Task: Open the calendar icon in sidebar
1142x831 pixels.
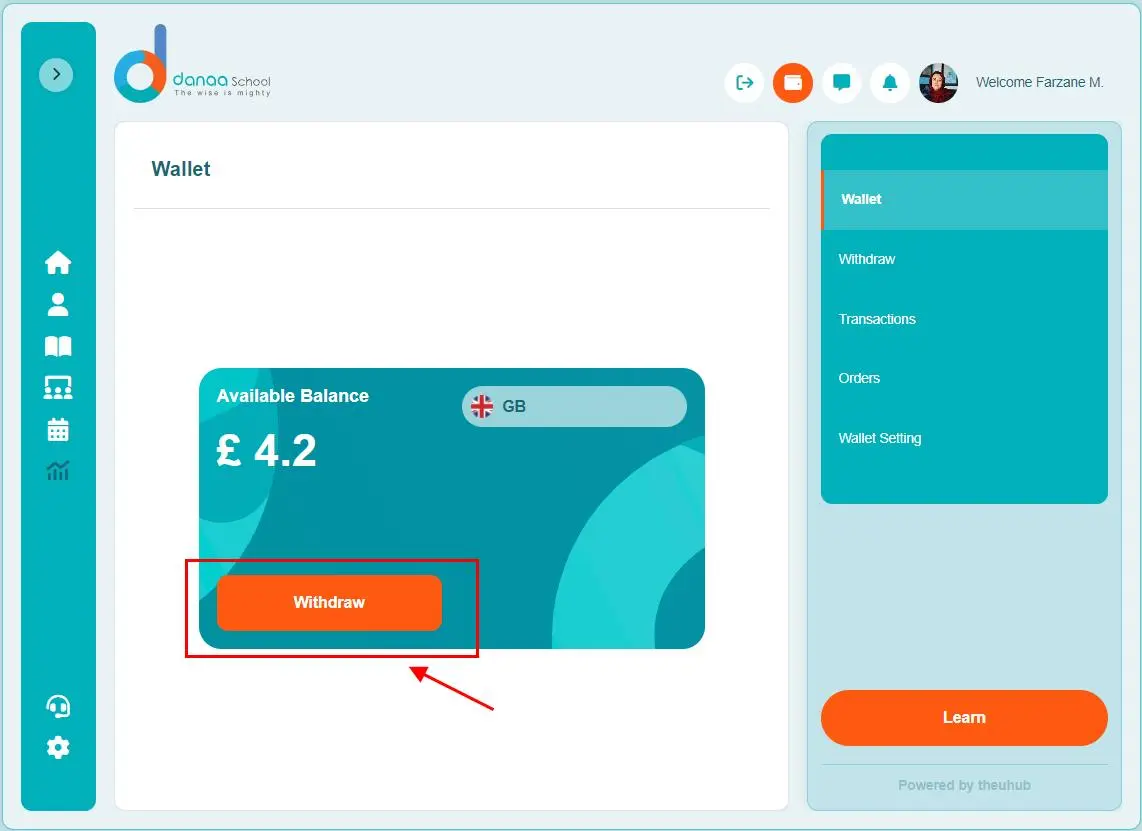Action: (58, 429)
